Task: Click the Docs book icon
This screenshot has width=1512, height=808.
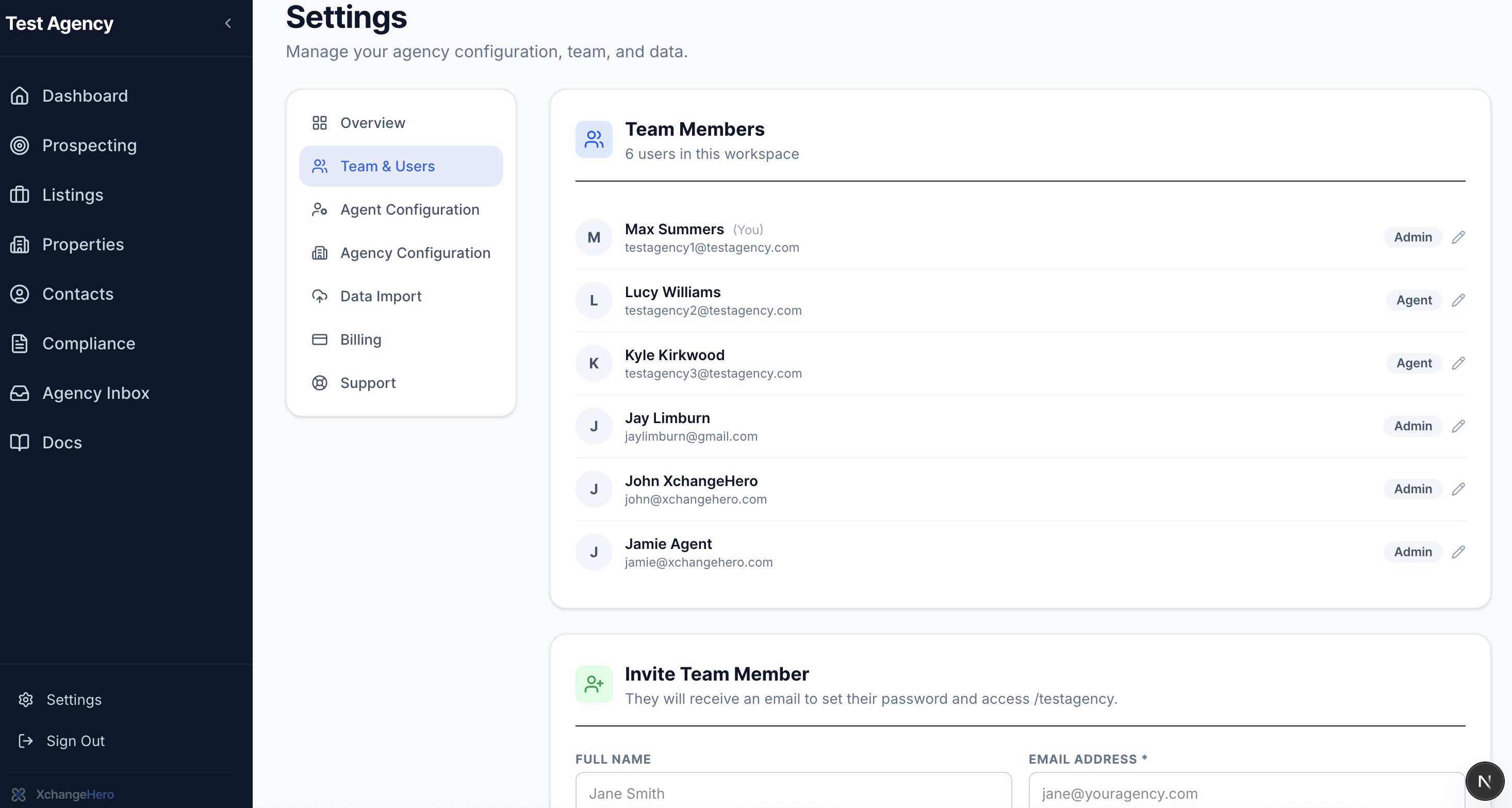Action: pos(20,442)
